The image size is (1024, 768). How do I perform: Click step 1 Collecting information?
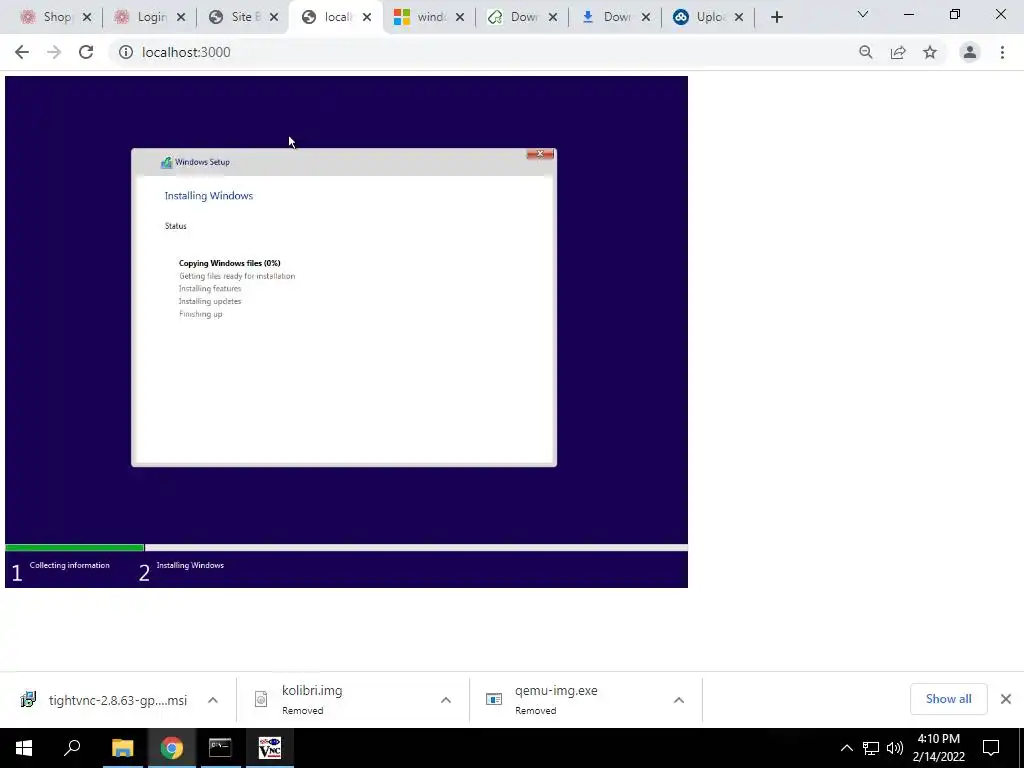click(x=69, y=566)
